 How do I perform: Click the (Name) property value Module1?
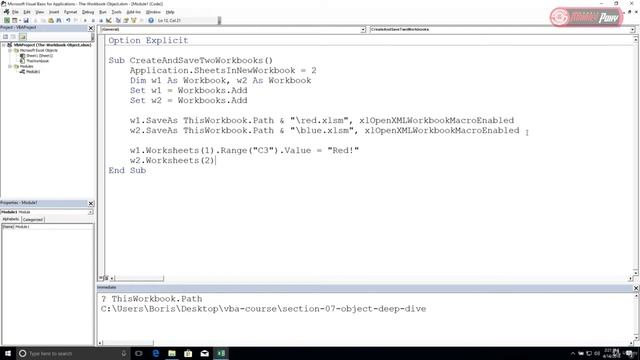pos(54,227)
